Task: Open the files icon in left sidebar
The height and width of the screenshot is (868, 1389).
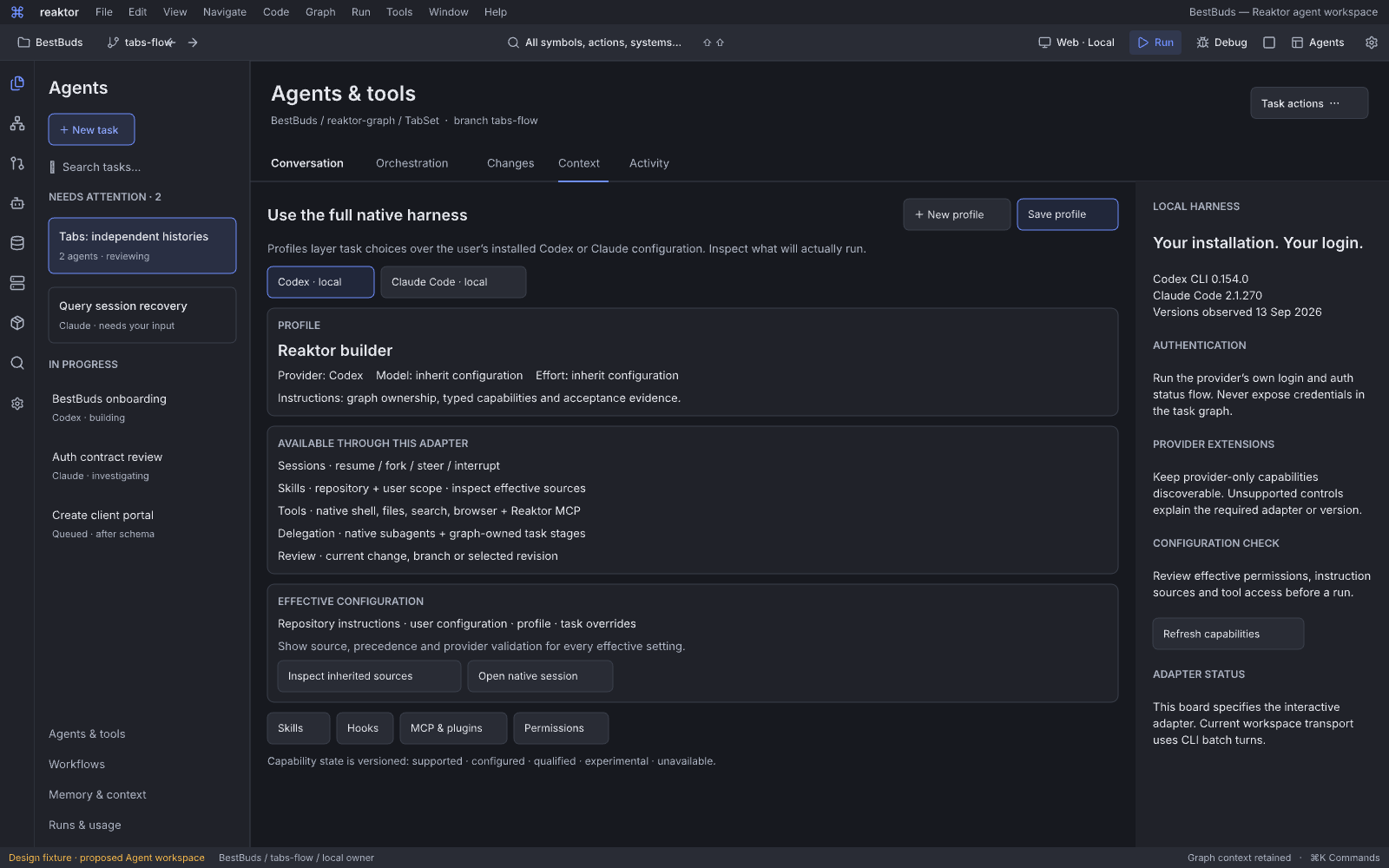Action: pyautogui.click(x=17, y=83)
